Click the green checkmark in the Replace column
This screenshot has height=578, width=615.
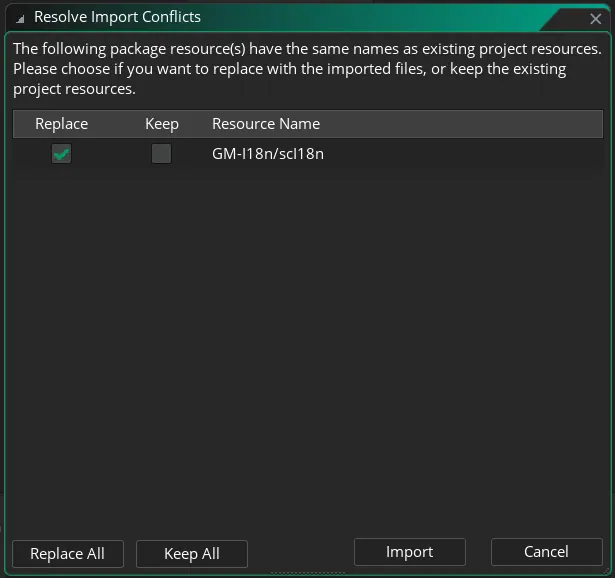(62, 154)
